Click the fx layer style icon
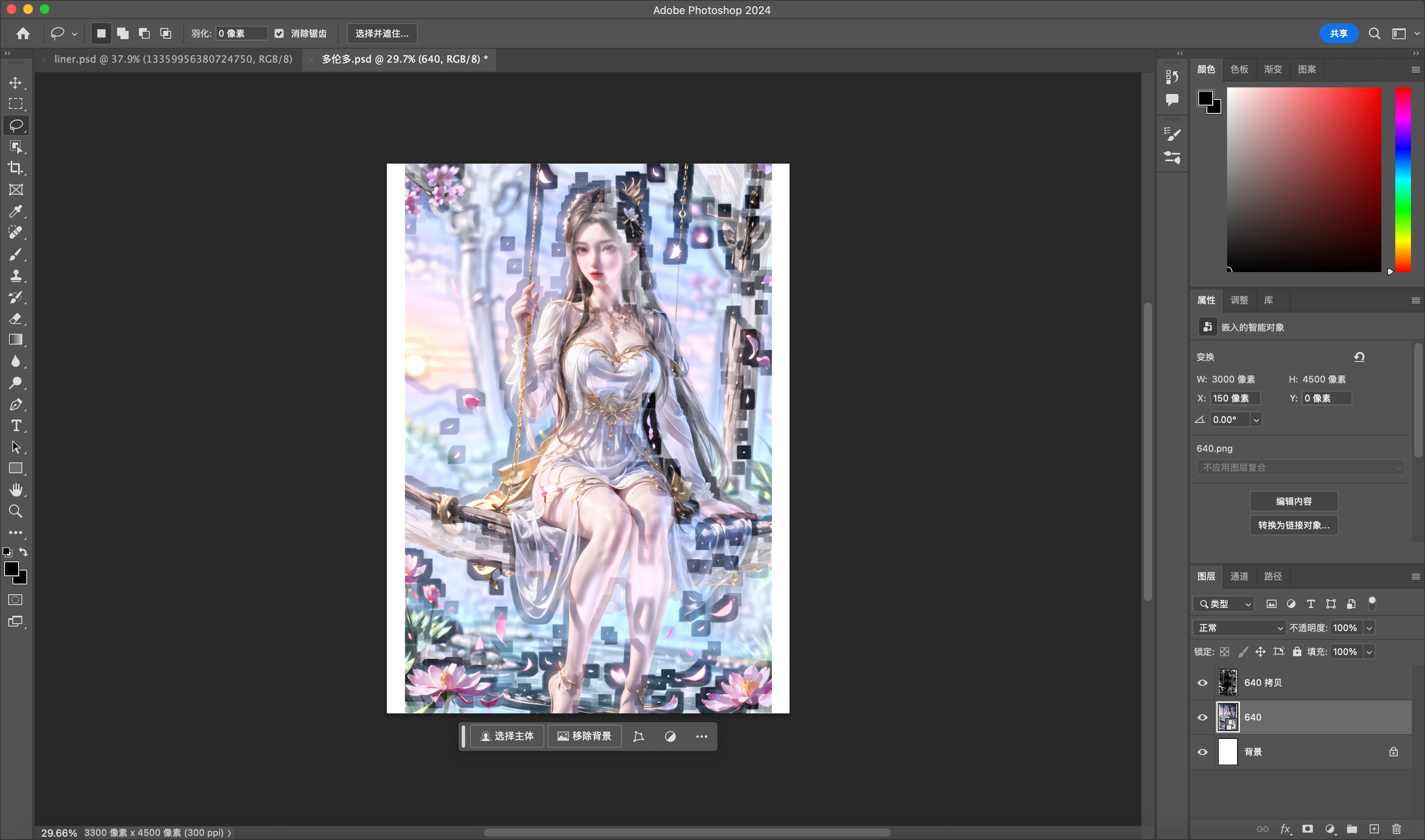The height and width of the screenshot is (840, 1425). pos(1286,829)
